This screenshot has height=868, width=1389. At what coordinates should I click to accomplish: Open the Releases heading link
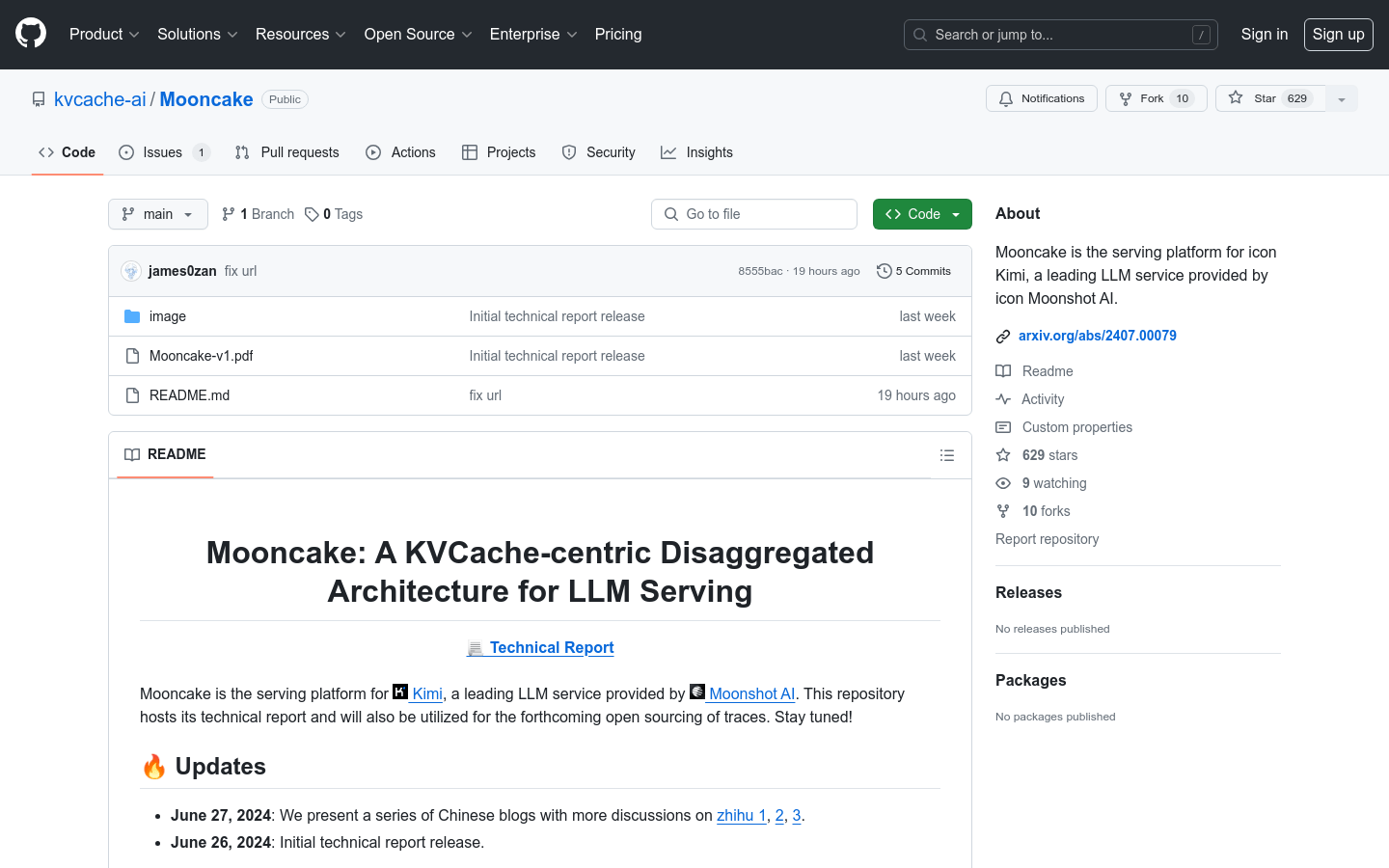click(x=1028, y=592)
